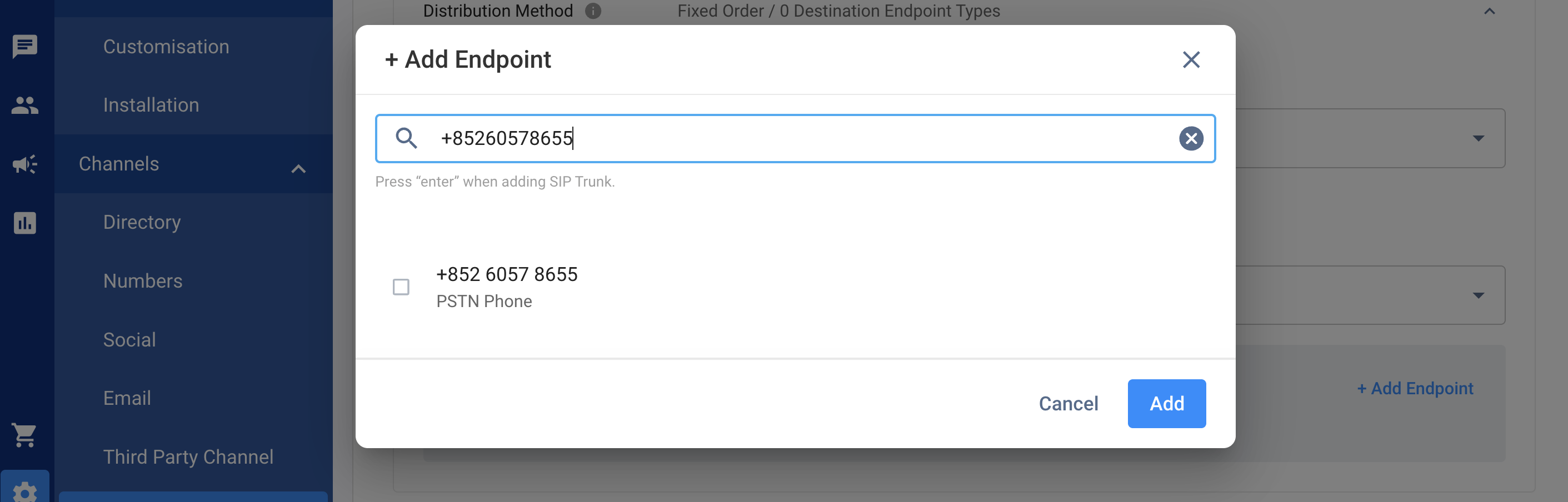
Task: Open the shopping cart icon
Action: 25,434
